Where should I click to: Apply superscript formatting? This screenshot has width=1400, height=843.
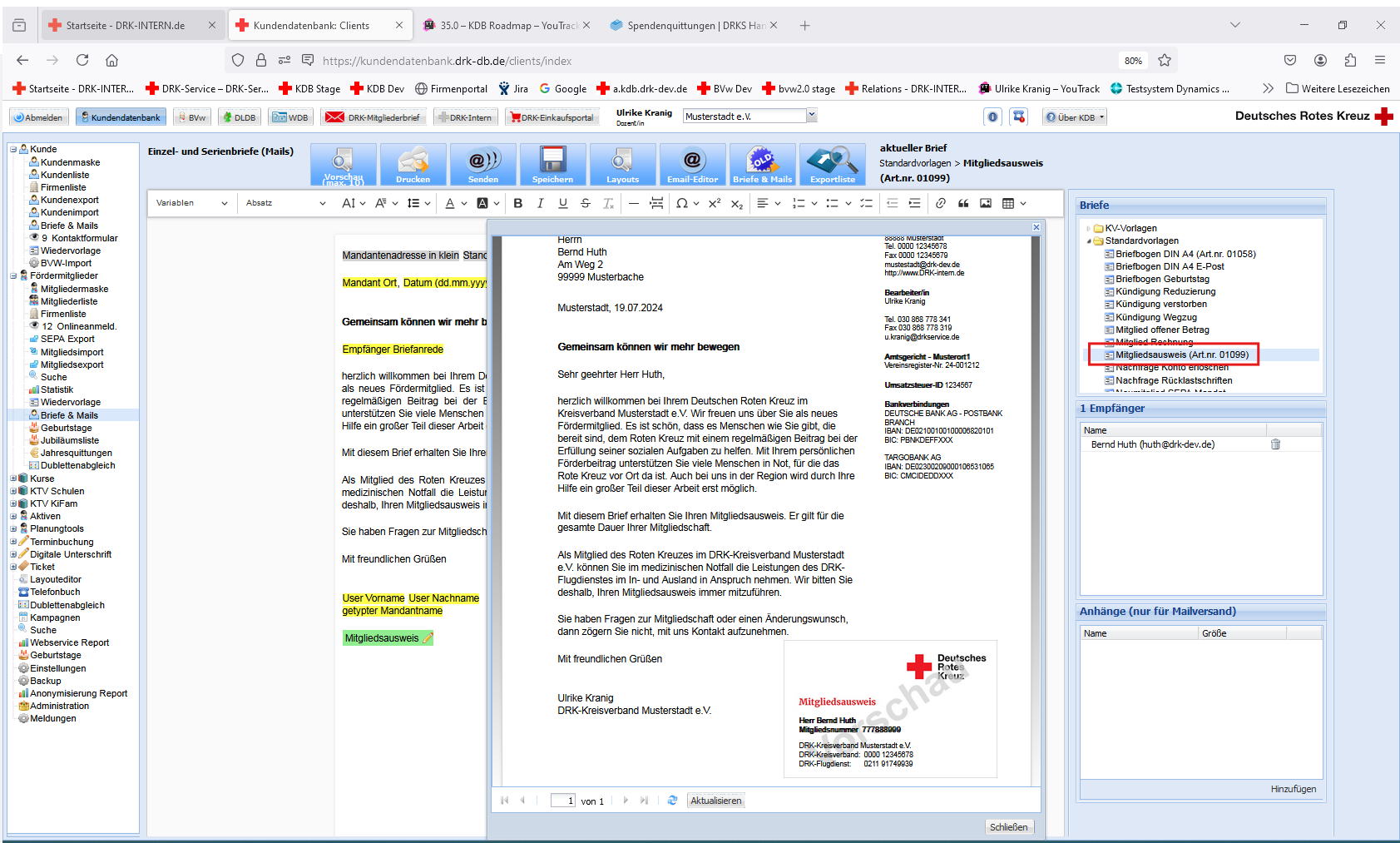coord(715,203)
